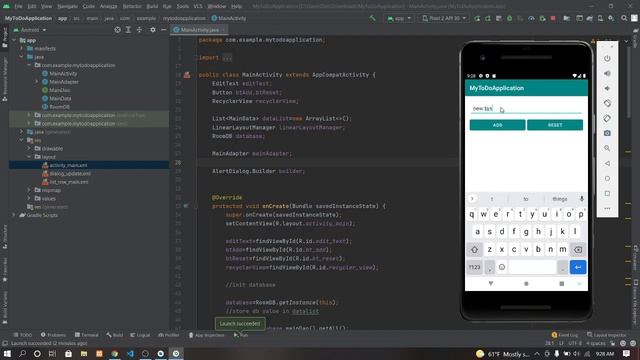Click the 'new tas' text field
Screen dimensions: 640x360
526,109
